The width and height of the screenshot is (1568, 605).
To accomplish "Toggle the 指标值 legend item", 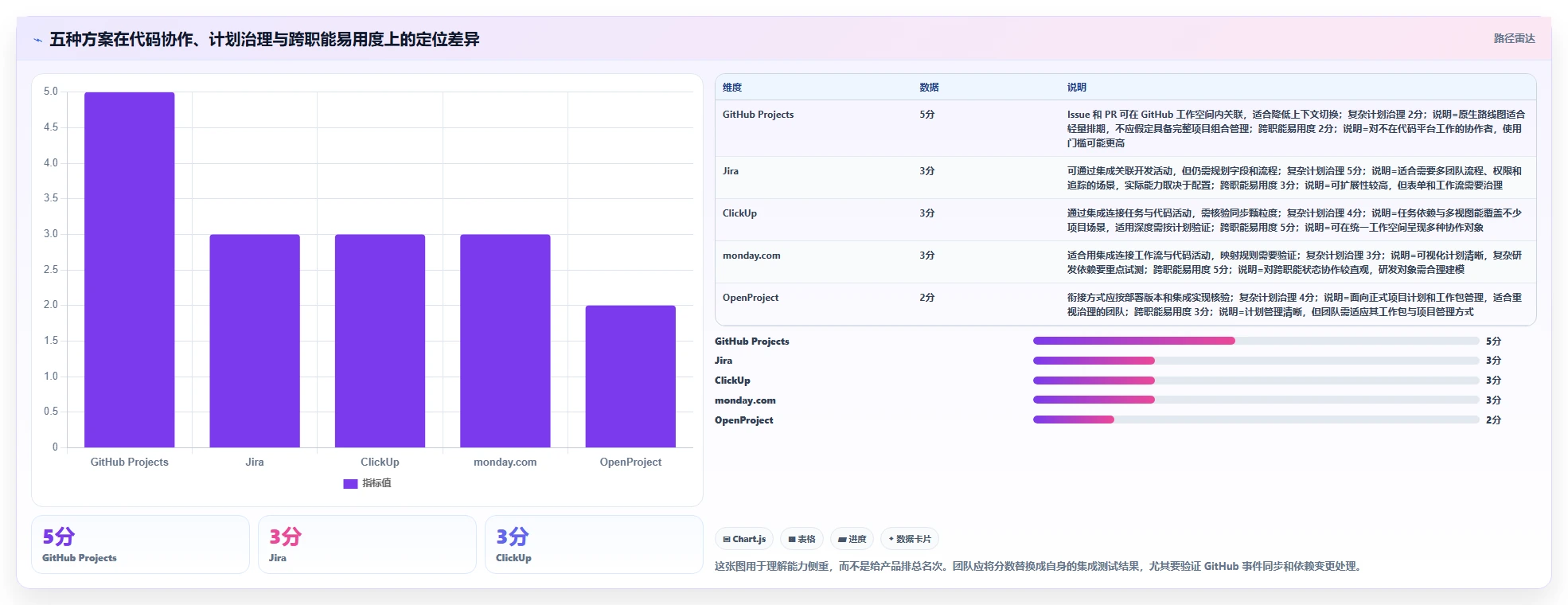I will (367, 483).
